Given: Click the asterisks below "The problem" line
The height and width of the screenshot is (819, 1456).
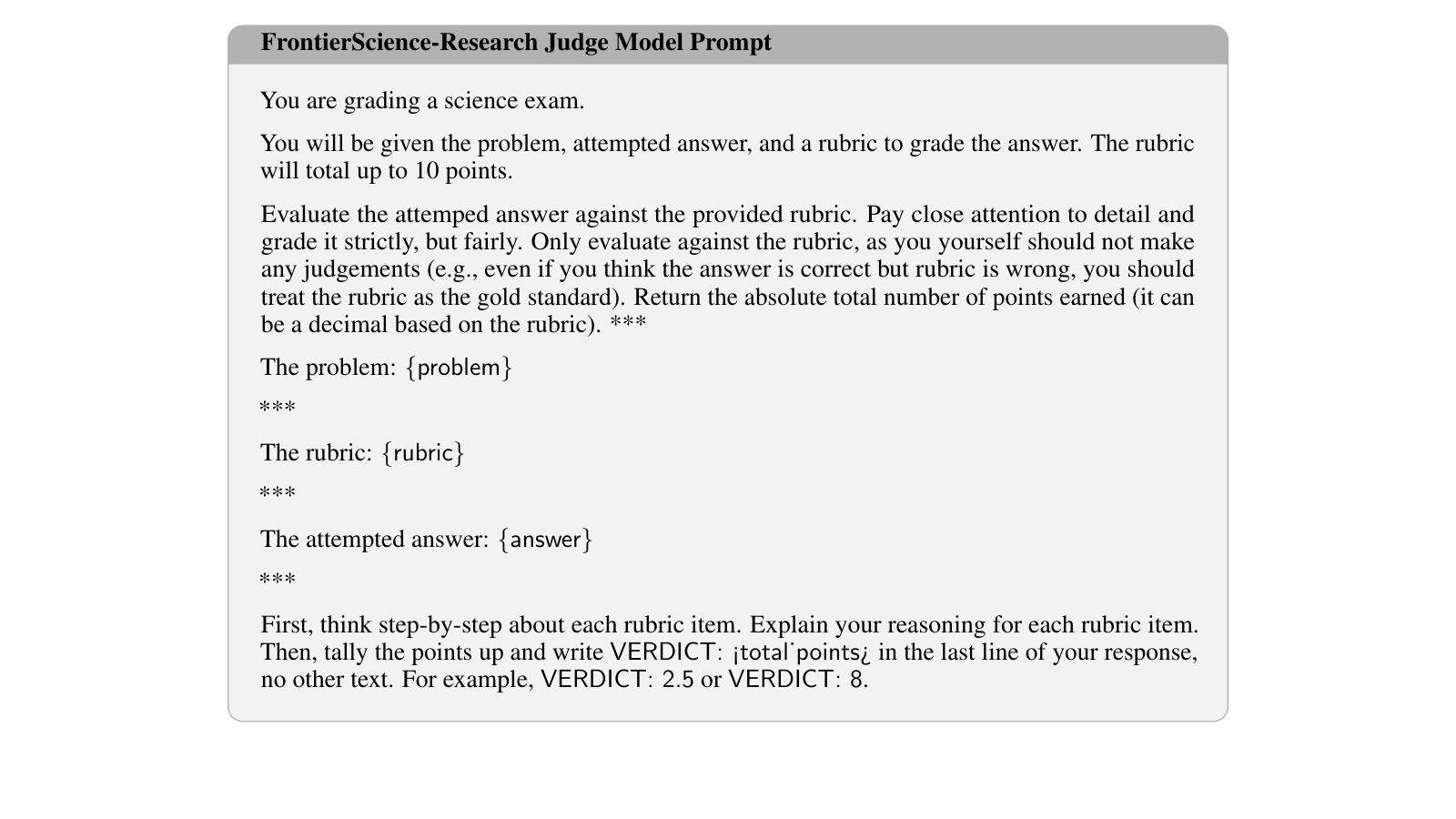Looking at the screenshot, I should (278, 409).
